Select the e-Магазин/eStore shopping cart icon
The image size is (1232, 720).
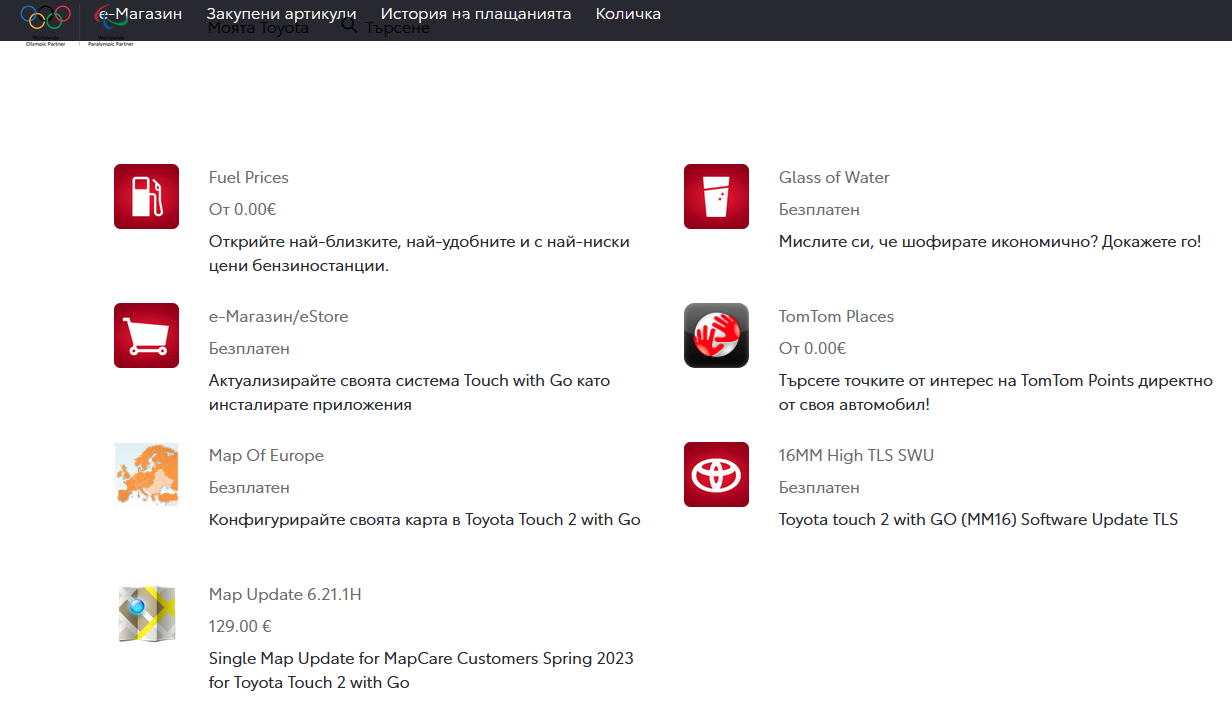click(x=146, y=335)
